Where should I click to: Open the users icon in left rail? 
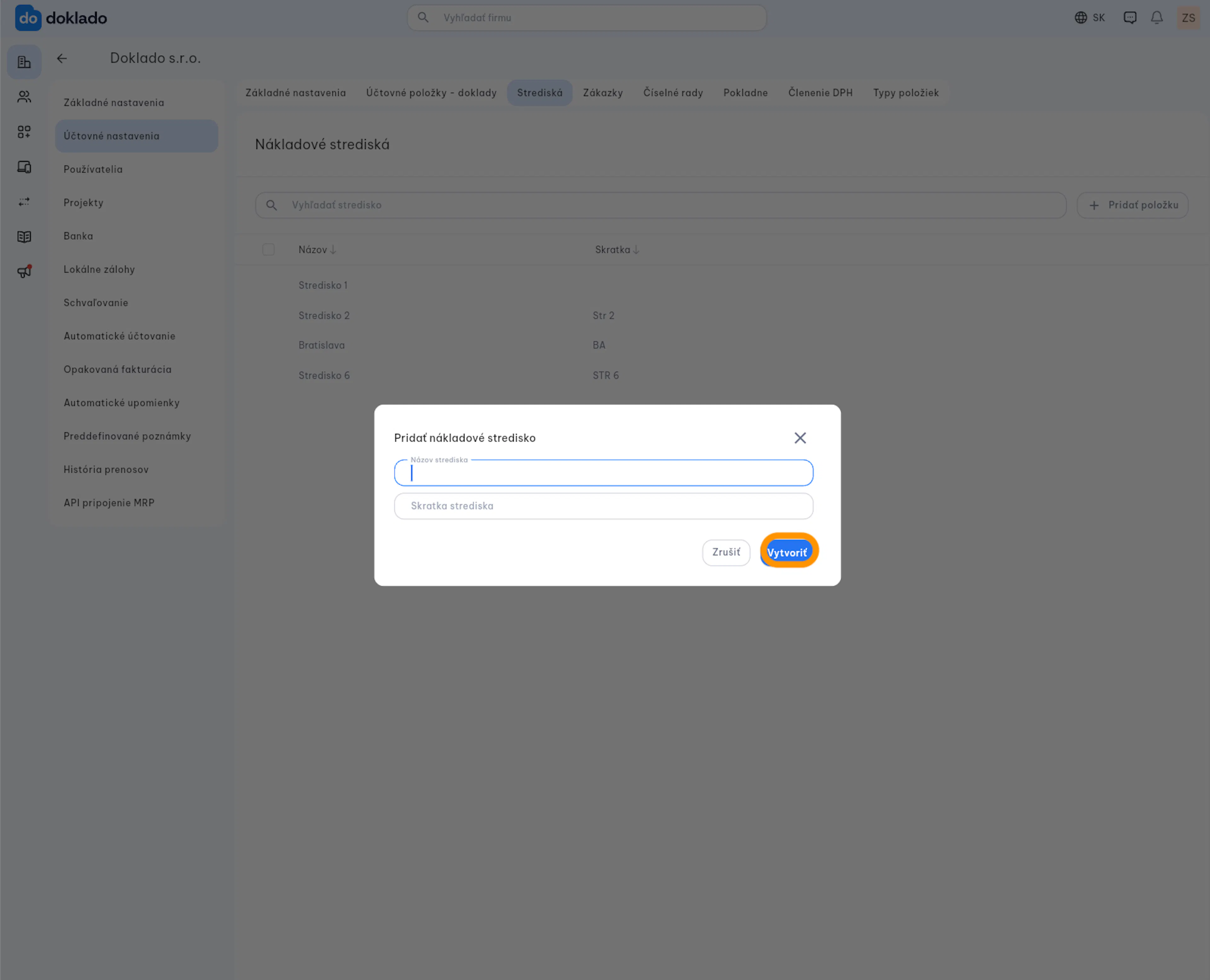24,97
